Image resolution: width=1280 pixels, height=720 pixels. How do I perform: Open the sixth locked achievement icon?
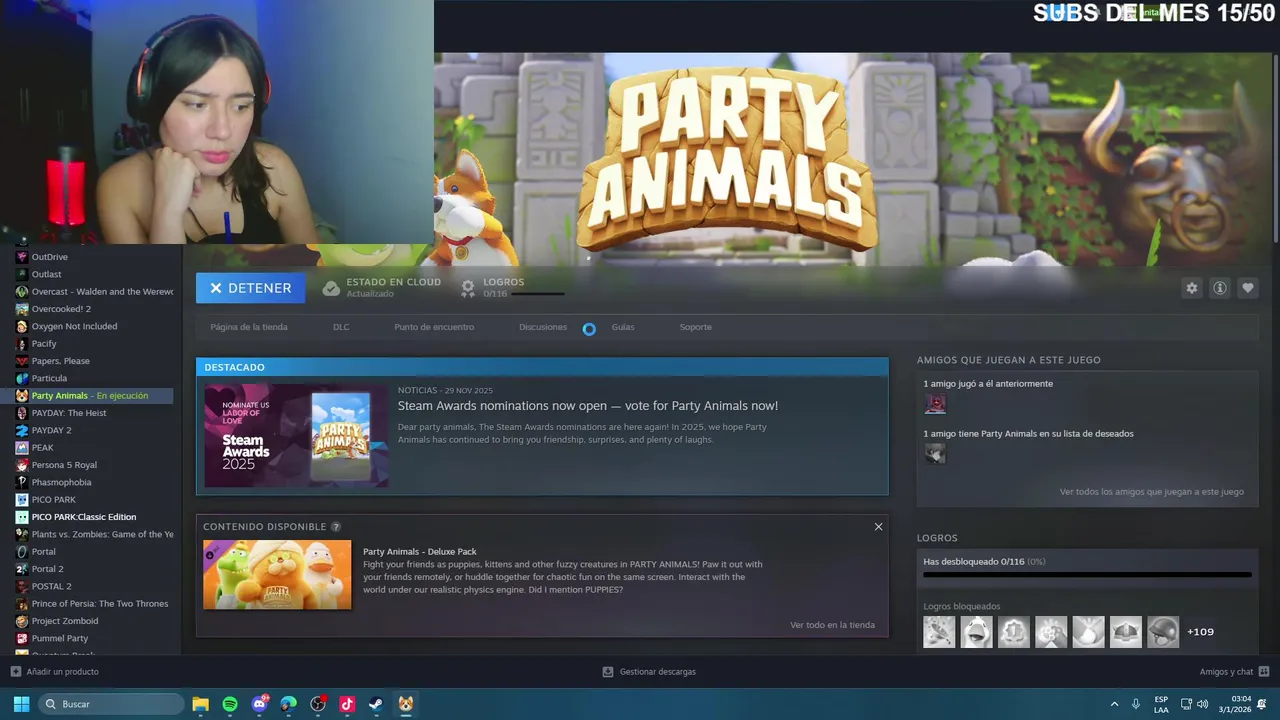(x=1126, y=632)
